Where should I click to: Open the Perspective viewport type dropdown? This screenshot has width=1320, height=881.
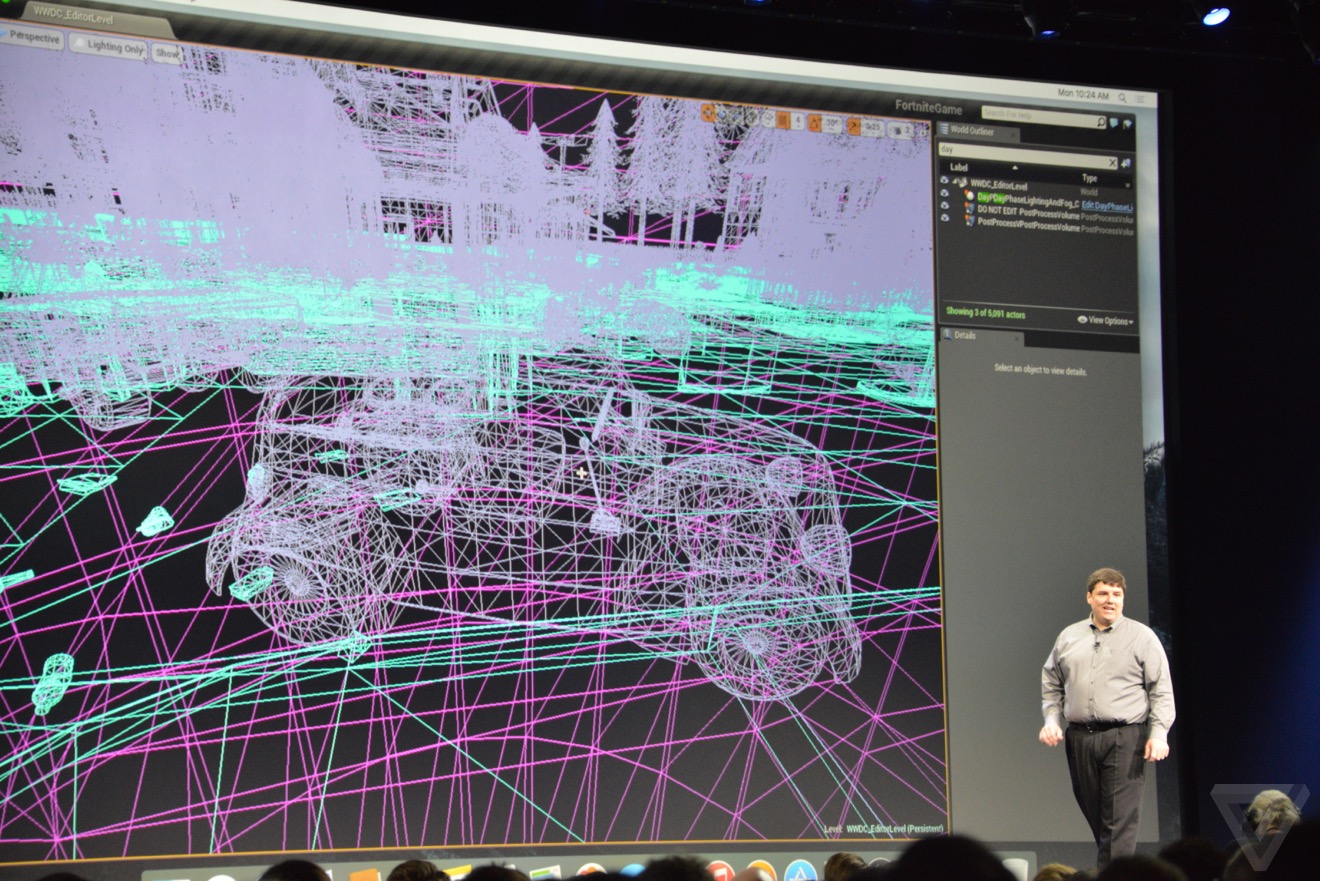pyautogui.click(x=32, y=40)
